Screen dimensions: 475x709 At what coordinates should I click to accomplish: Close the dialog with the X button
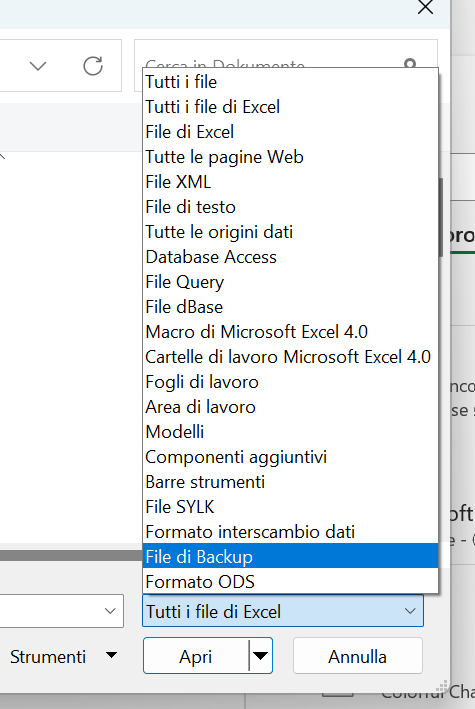point(425,6)
